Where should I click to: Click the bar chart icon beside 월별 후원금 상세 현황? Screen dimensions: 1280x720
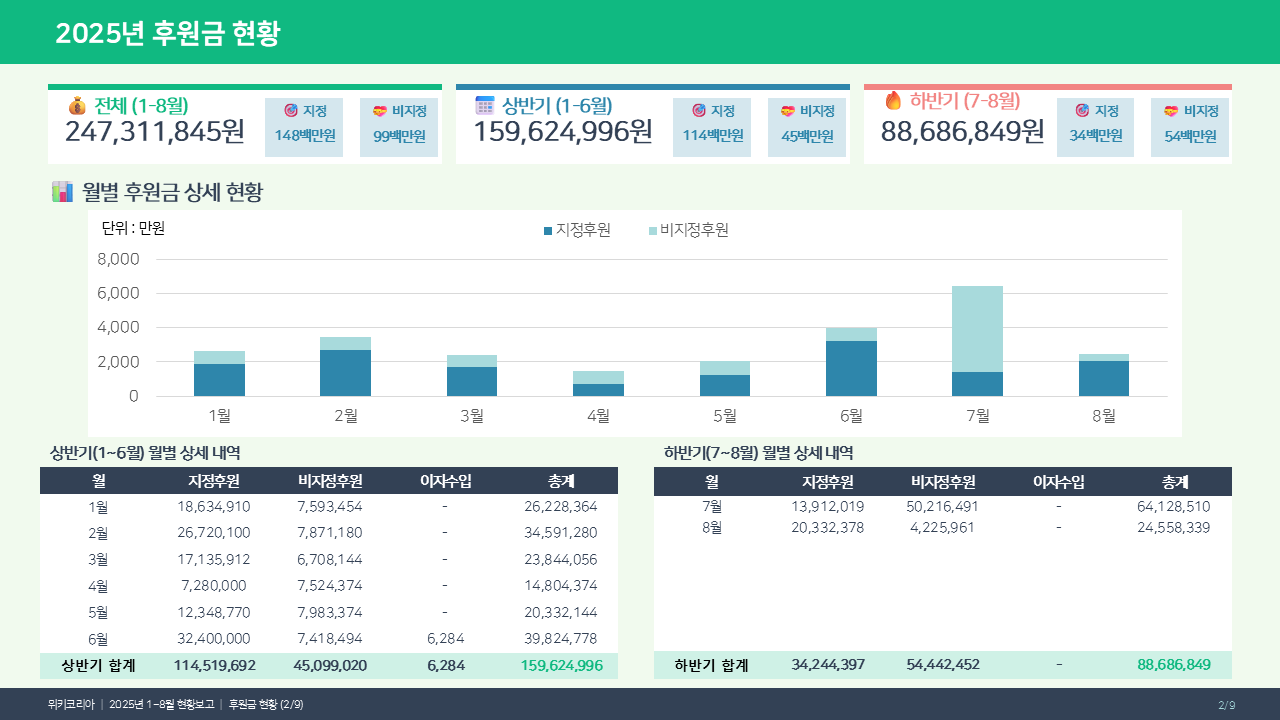(x=62, y=192)
